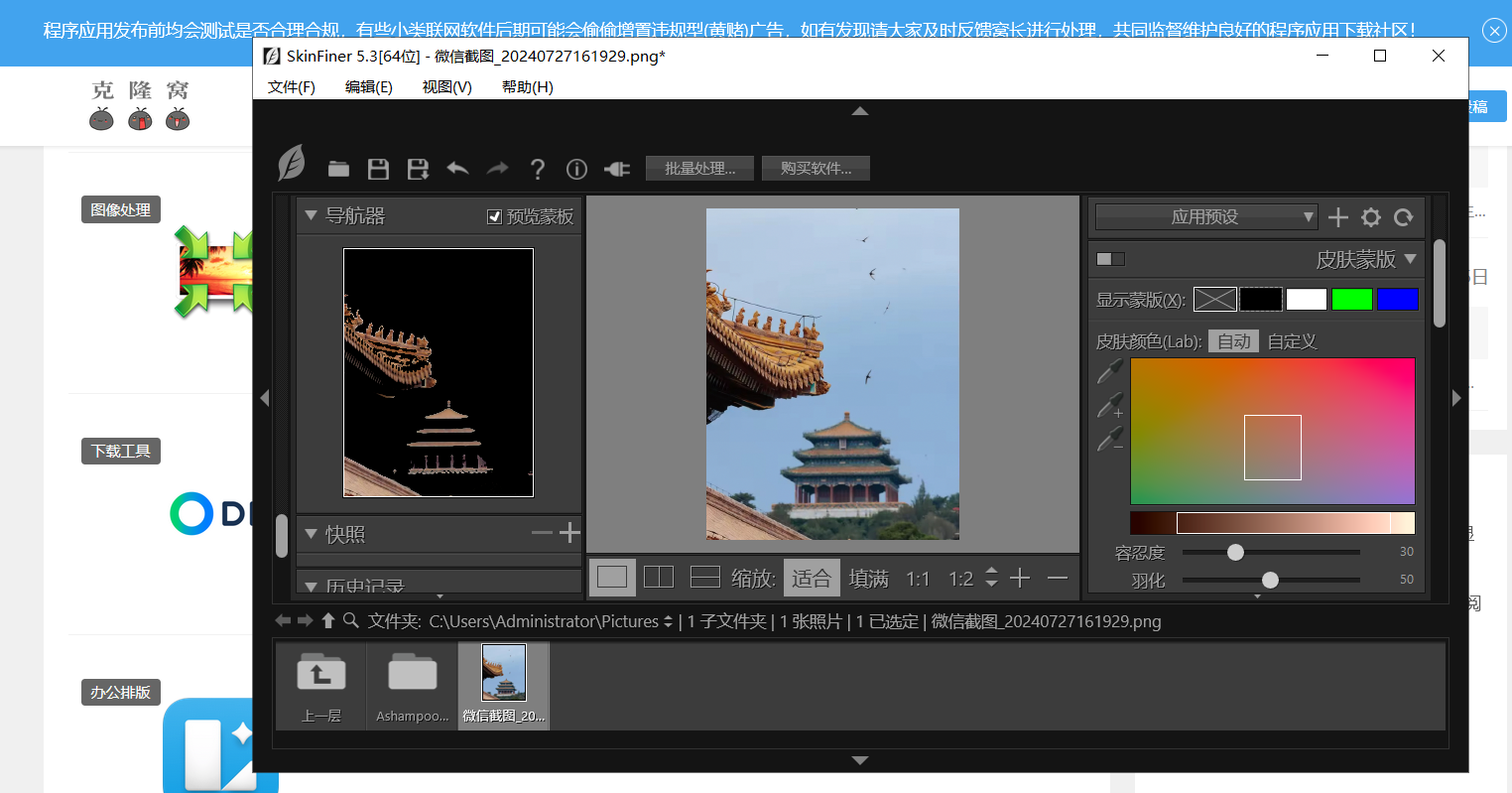Open the info (i) about icon

[x=576, y=169]
